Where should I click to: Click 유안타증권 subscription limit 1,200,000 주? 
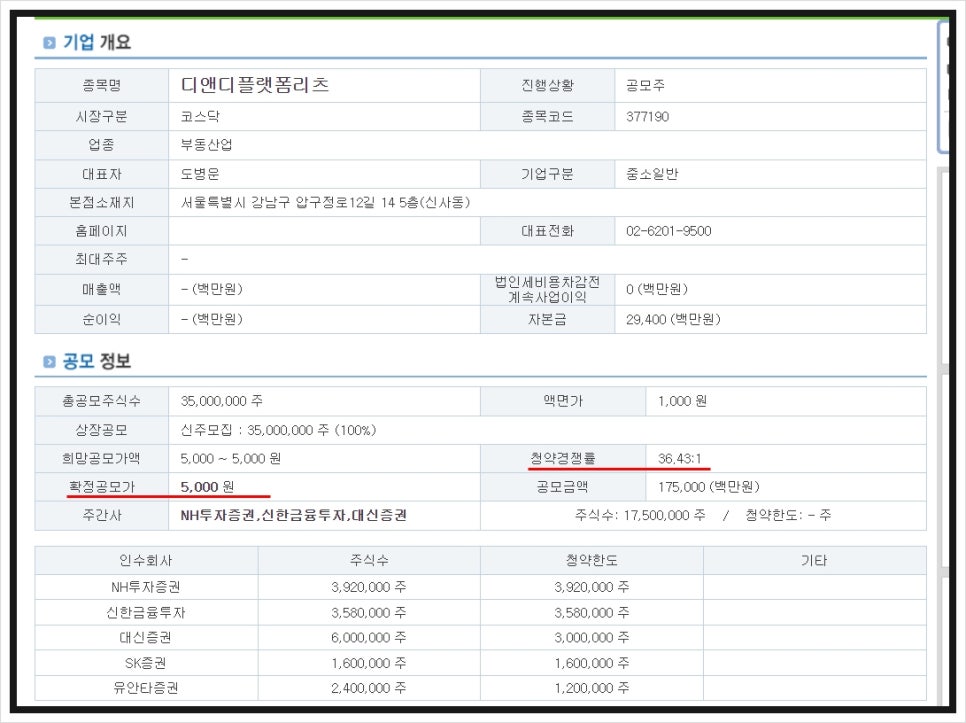click(591, 688)
